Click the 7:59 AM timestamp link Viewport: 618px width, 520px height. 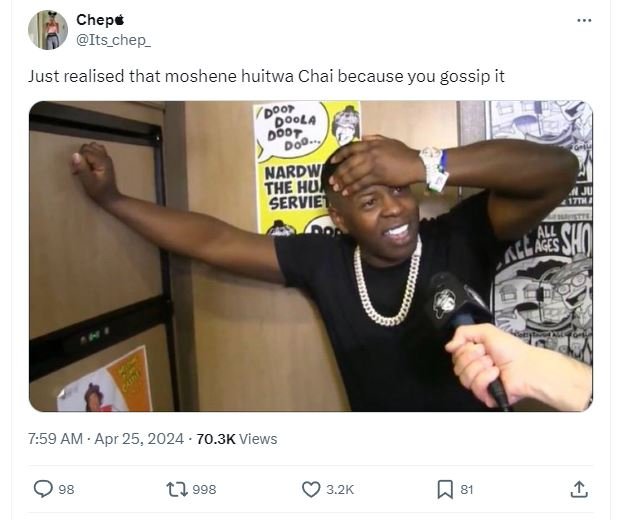tap(55, 439)
